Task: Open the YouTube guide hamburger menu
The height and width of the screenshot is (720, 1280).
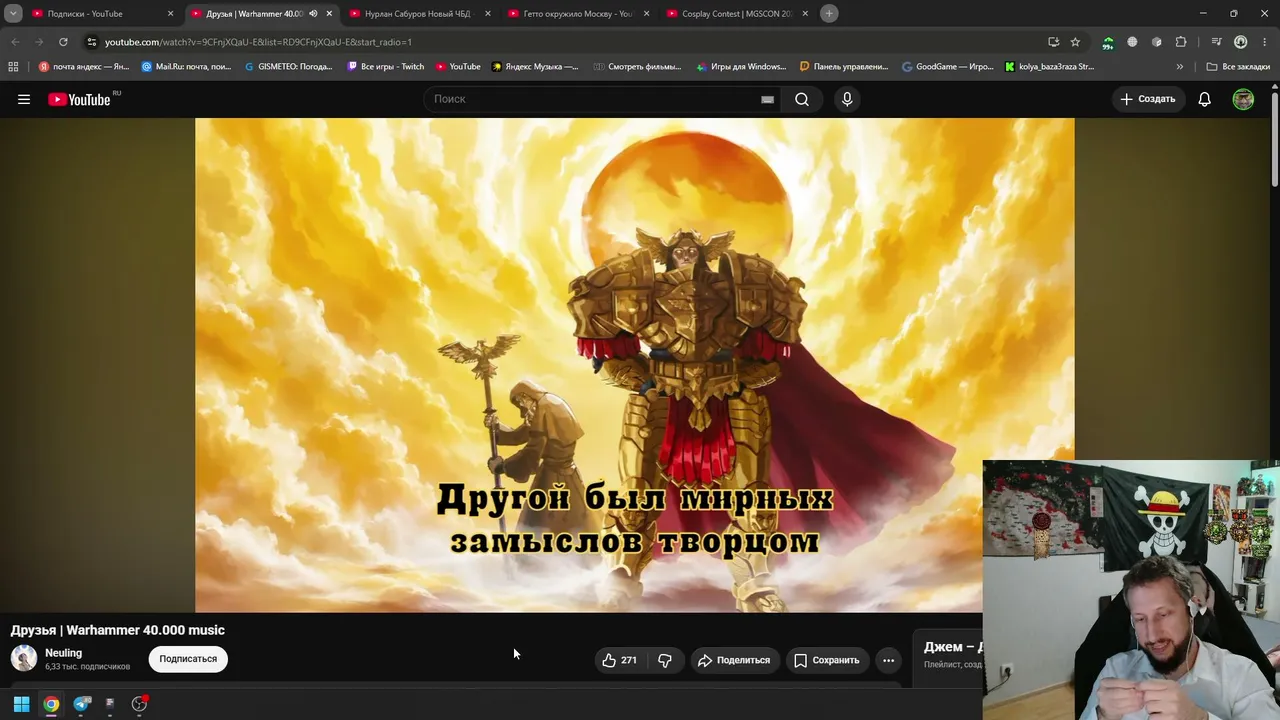Action: tap(24, 99)
